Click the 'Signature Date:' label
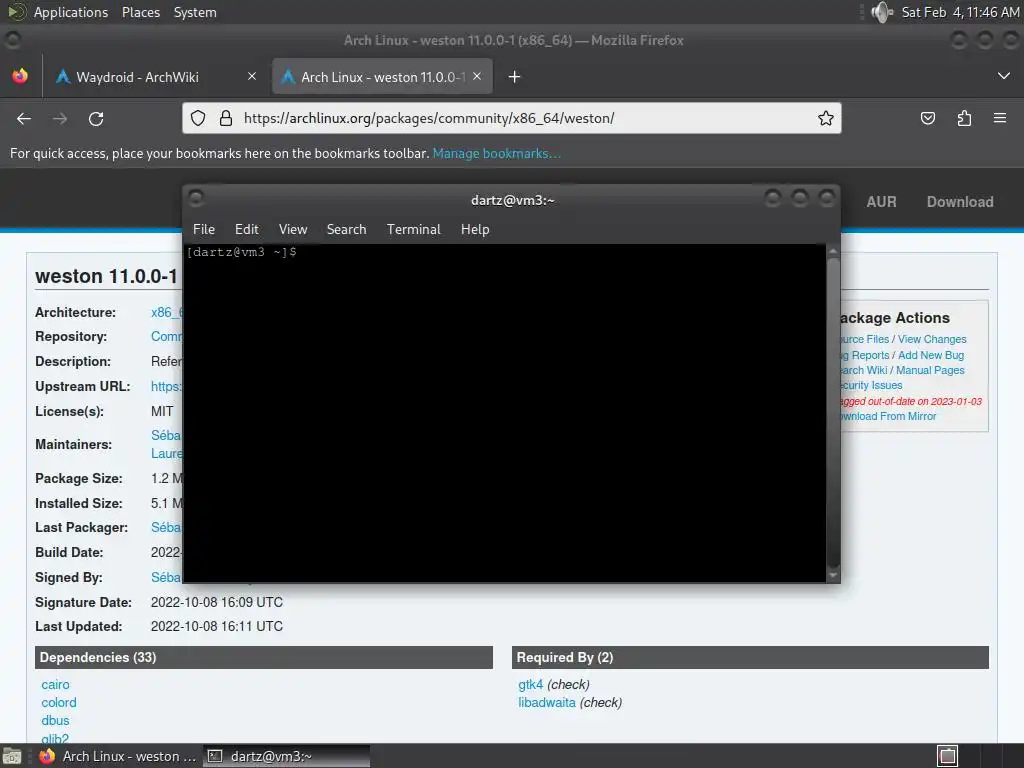1024x768 pixels. (x=83, y=602)
